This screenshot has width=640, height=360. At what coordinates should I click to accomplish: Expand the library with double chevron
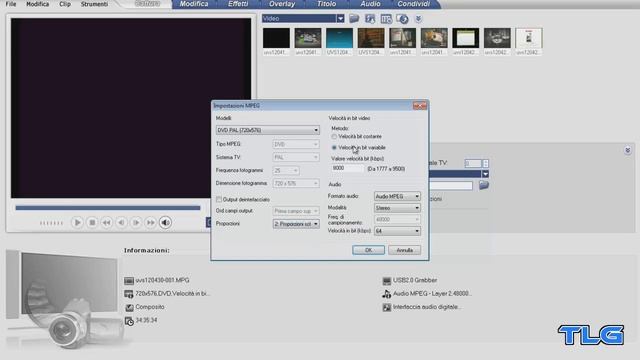(418, 19)
